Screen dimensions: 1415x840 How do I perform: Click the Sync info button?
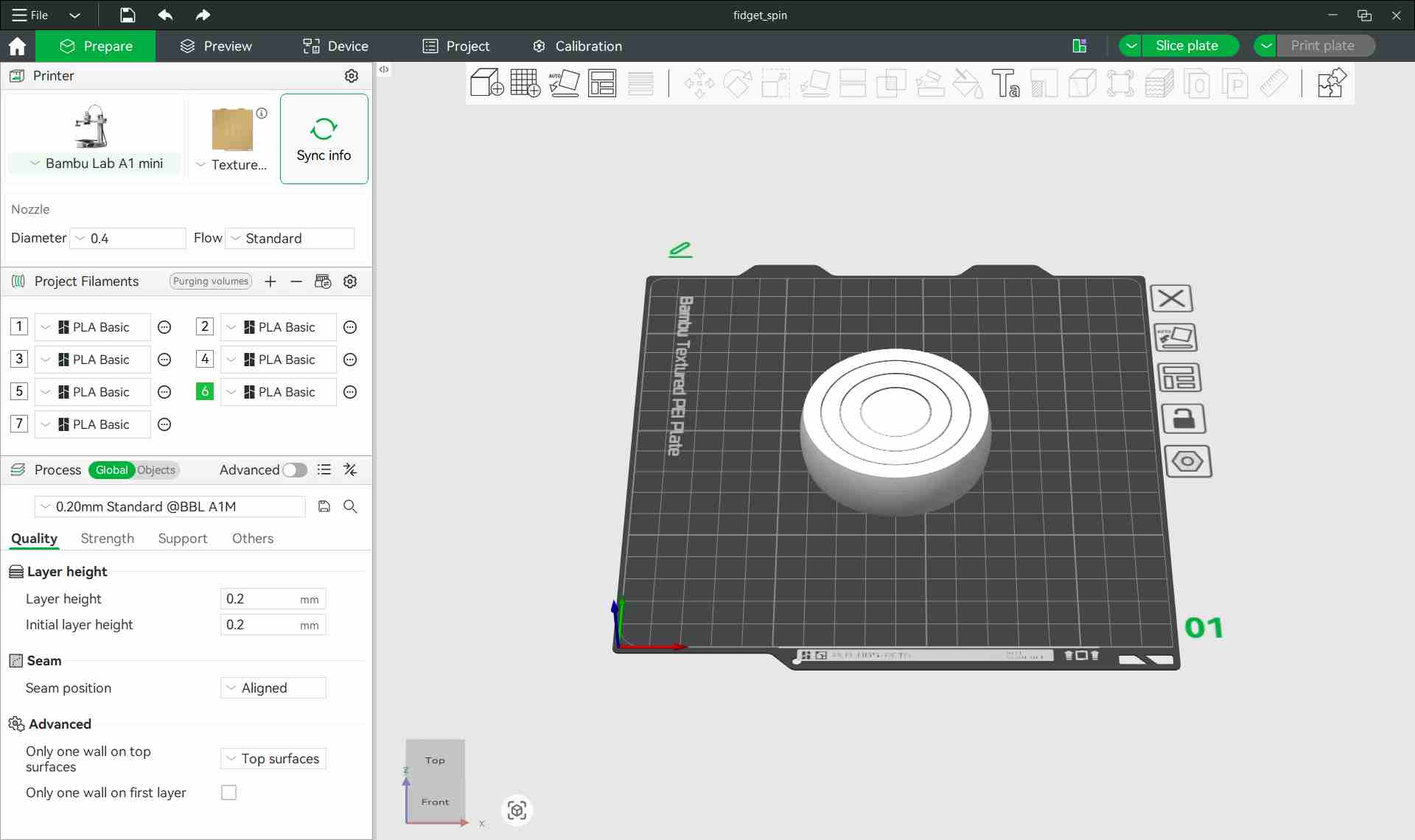[x=324, y=139]
